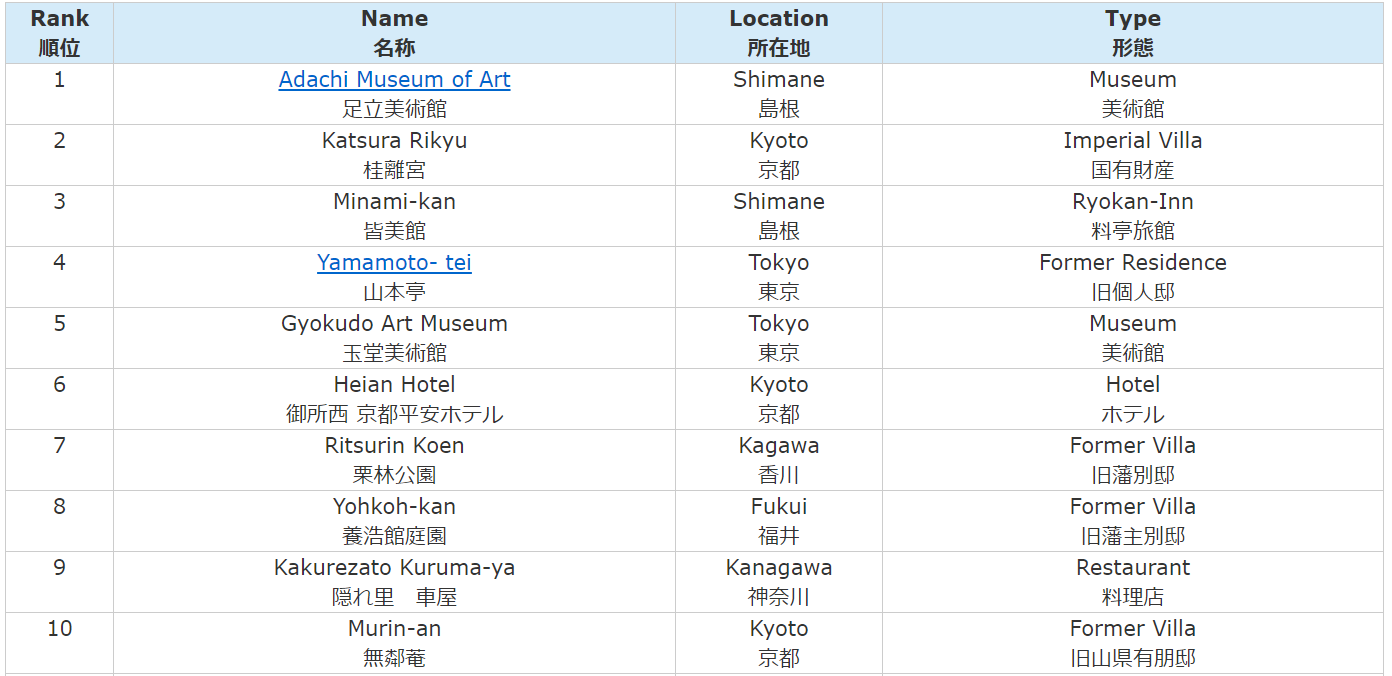The image size is (1392, 676).
Task: Click the Kagawa location cell
Action: [x=779, y=460]
